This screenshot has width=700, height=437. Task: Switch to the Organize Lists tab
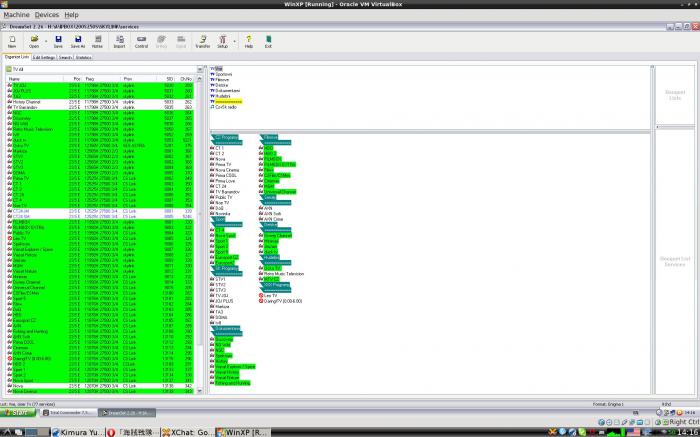click(x=17, y=57)
